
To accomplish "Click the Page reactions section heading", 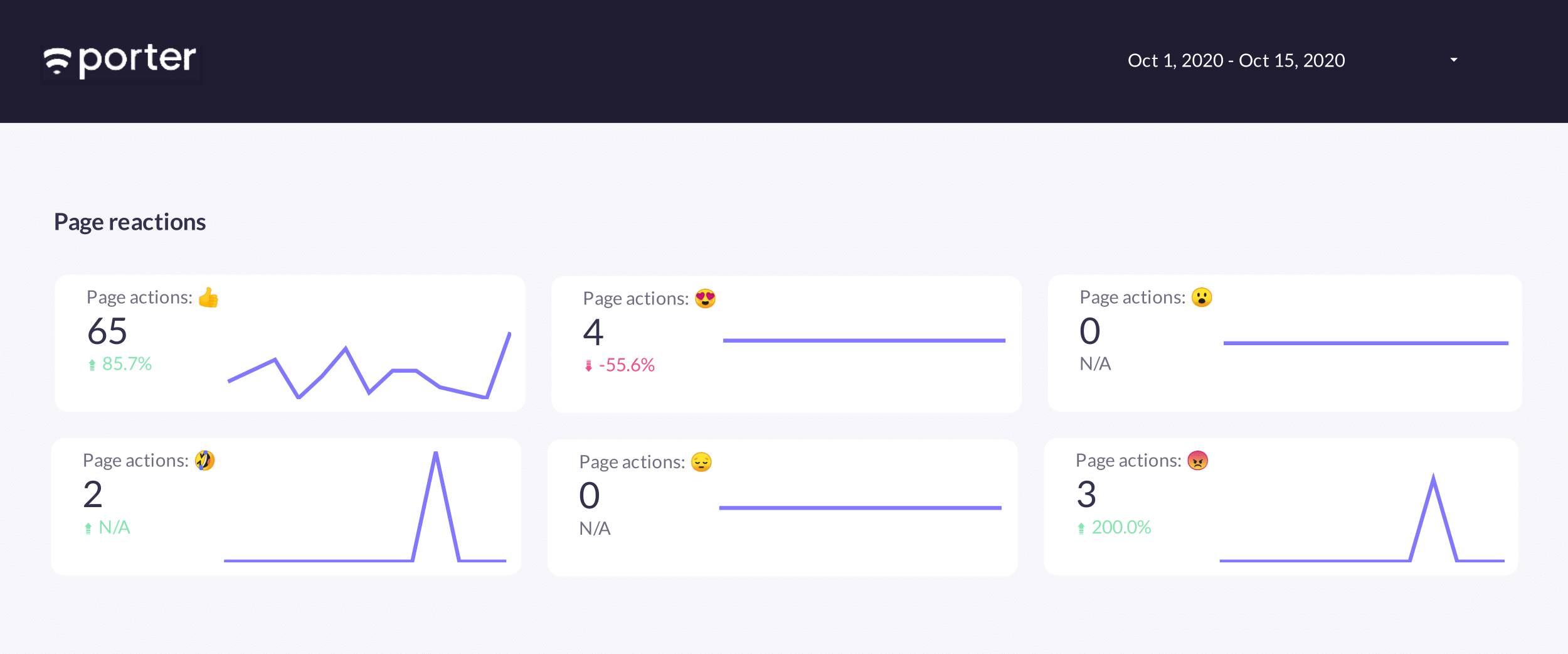I will [x=130, y=222].
